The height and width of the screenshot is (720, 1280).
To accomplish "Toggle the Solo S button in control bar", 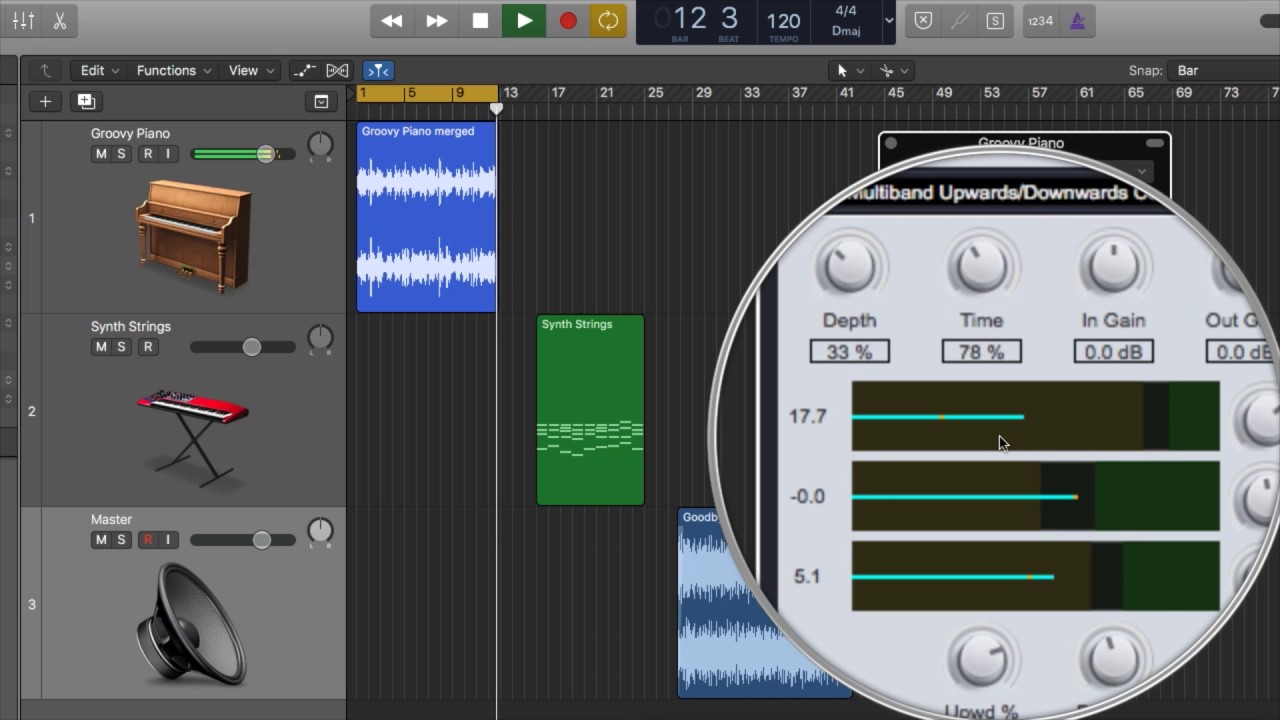I will click(995, 21).
